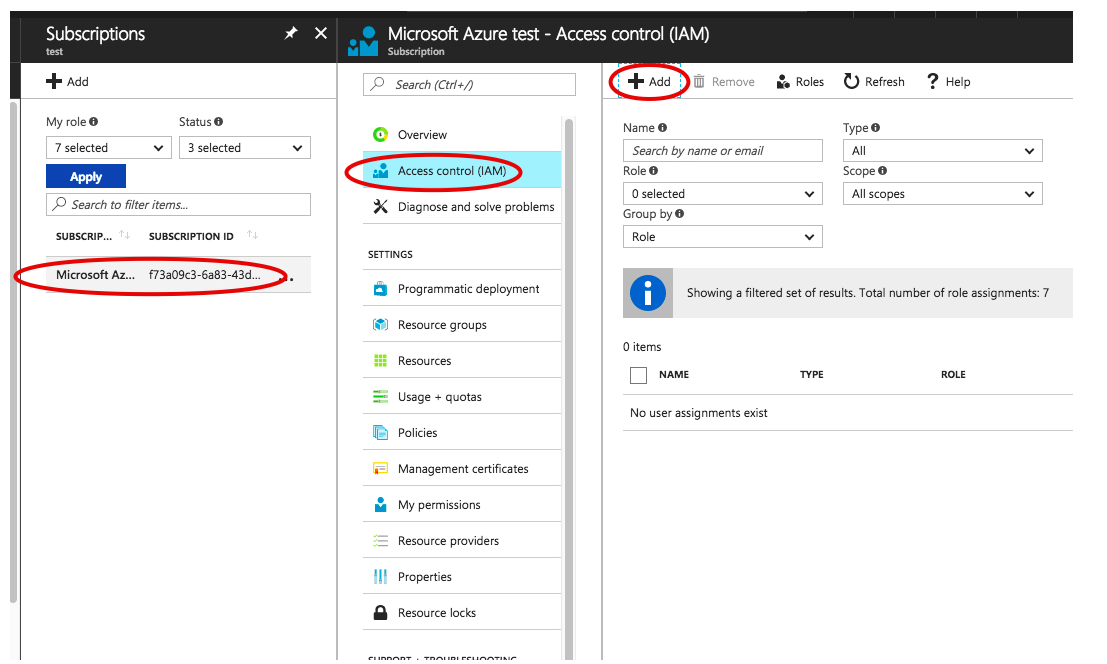Open Properties menu item
This screenshot has height=664, width=1107.
point(462,577)
